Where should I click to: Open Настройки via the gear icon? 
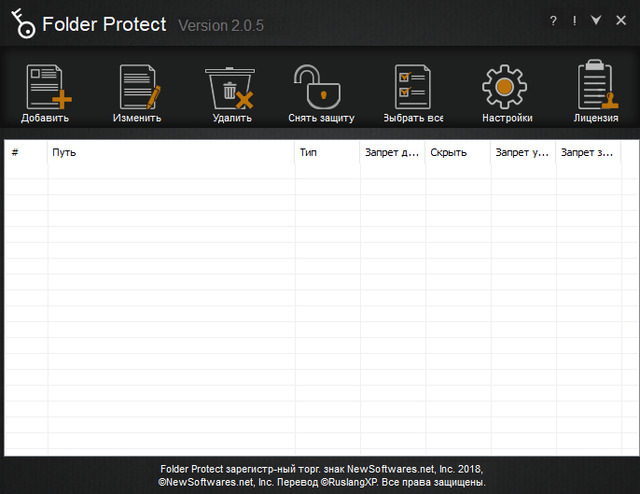click(506, 88)
